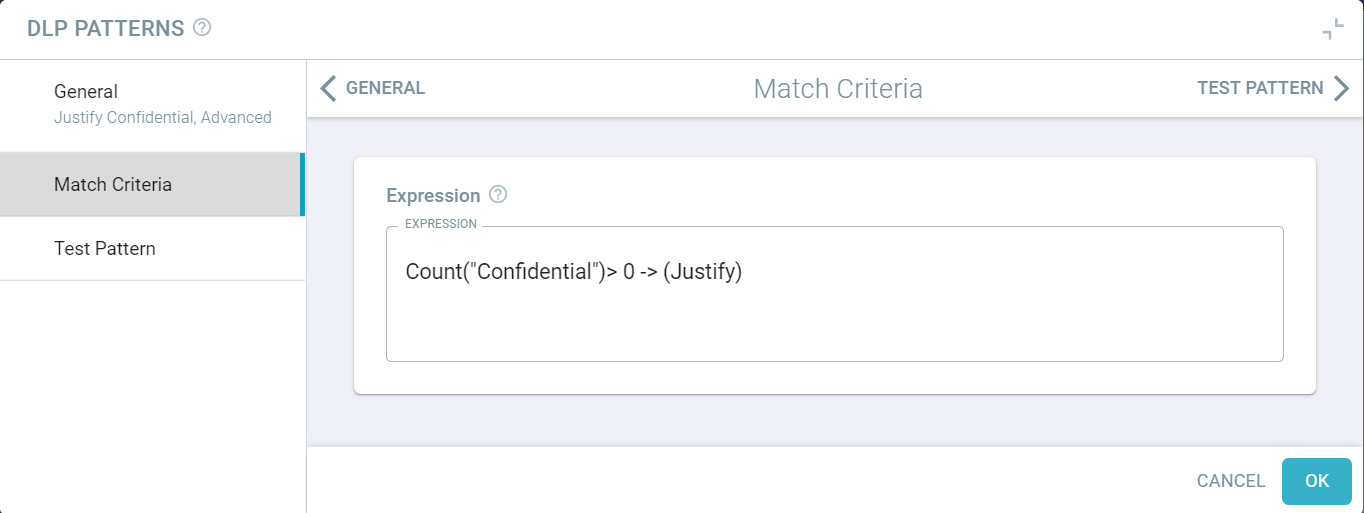Cancel the DLP pattern dialog
The image size is (1364, 513).
click(x=1231, y=481)
